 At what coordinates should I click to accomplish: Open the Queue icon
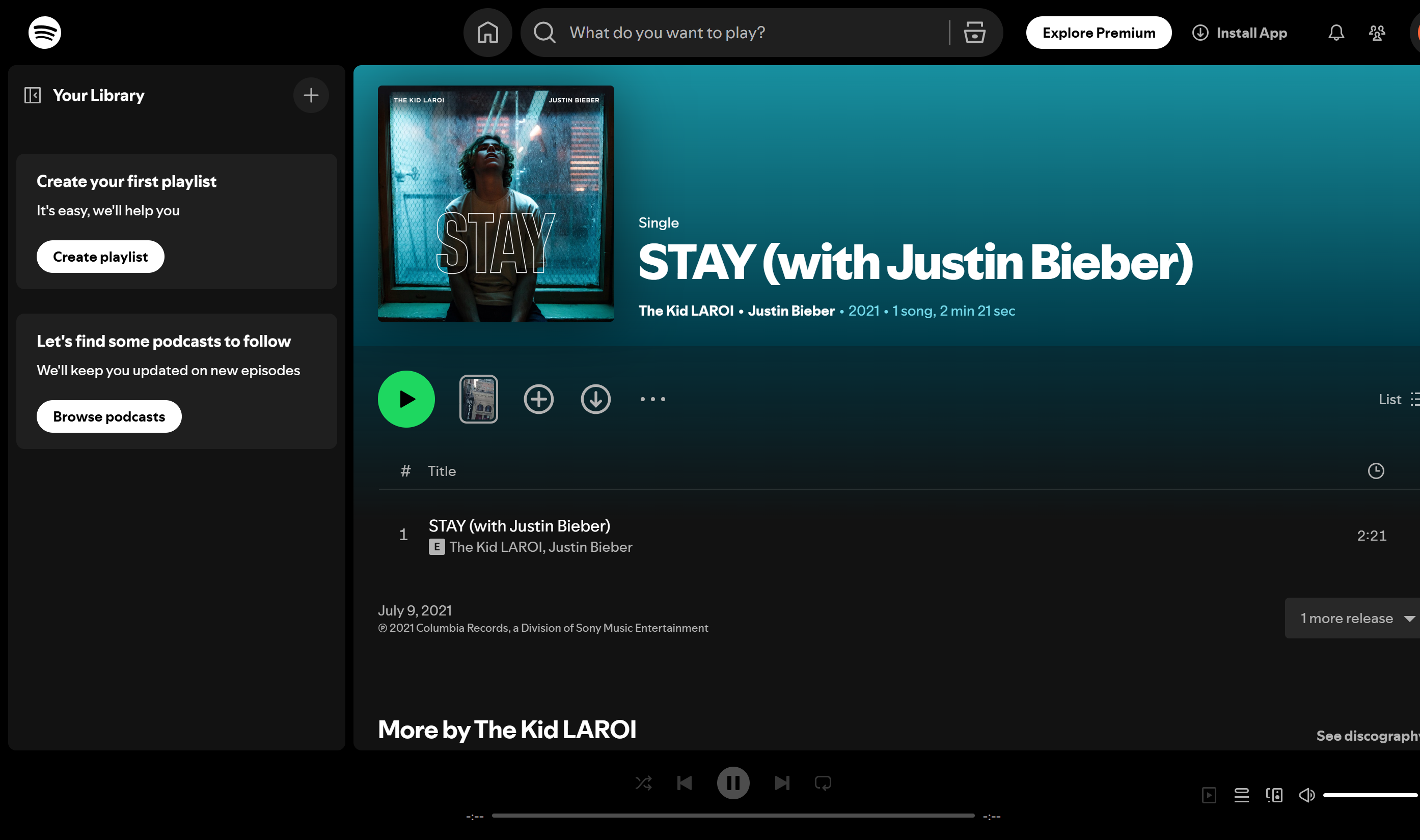(x=1241, y=795)
